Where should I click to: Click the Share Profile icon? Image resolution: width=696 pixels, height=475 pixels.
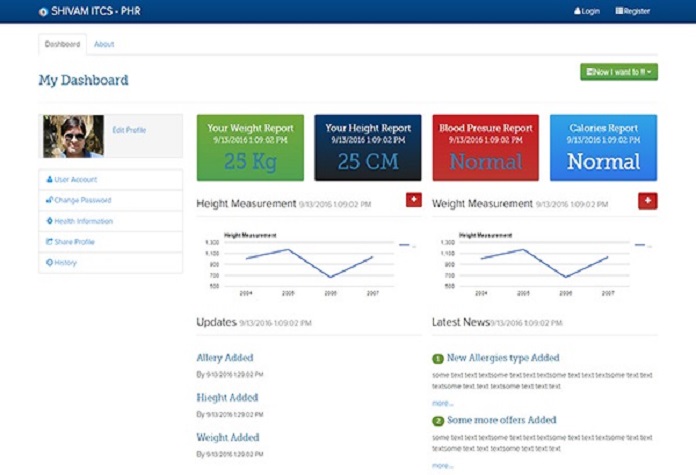pos(49,241)
